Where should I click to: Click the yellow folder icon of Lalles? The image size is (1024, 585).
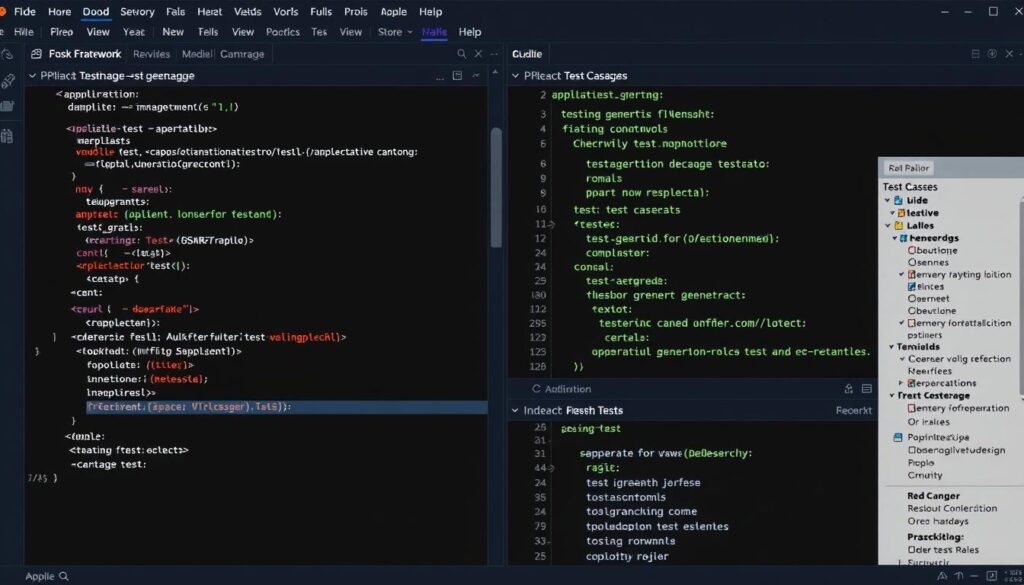900,225
